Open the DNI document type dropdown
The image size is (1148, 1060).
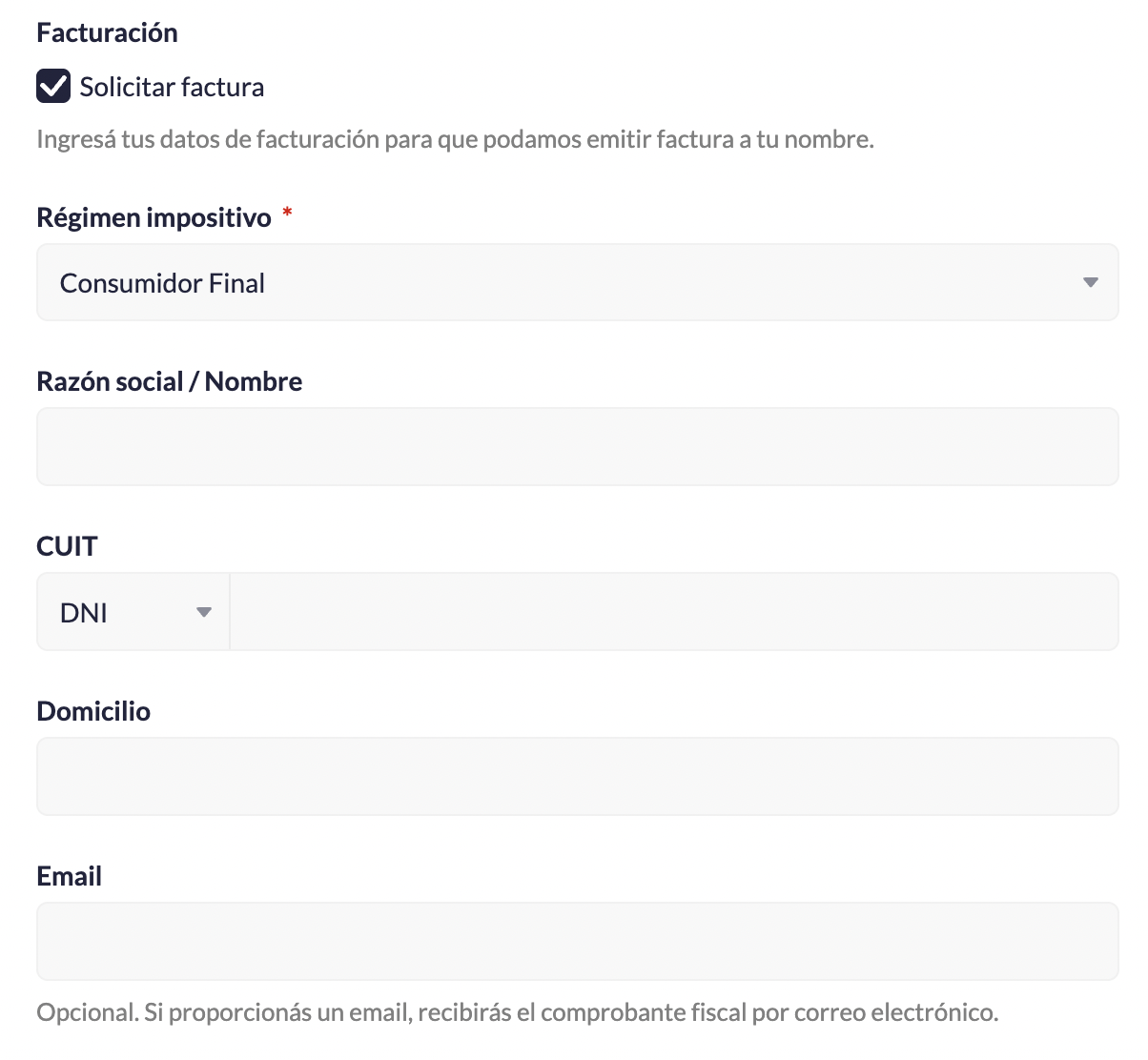(133, 612)
